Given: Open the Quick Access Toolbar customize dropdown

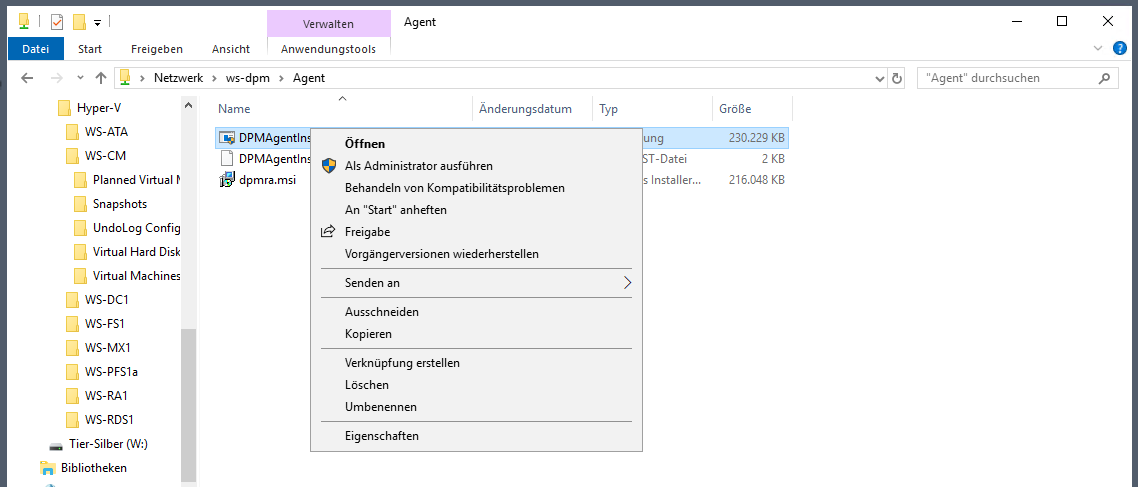Looking at the screenshot, I should [x=97, y=22].
